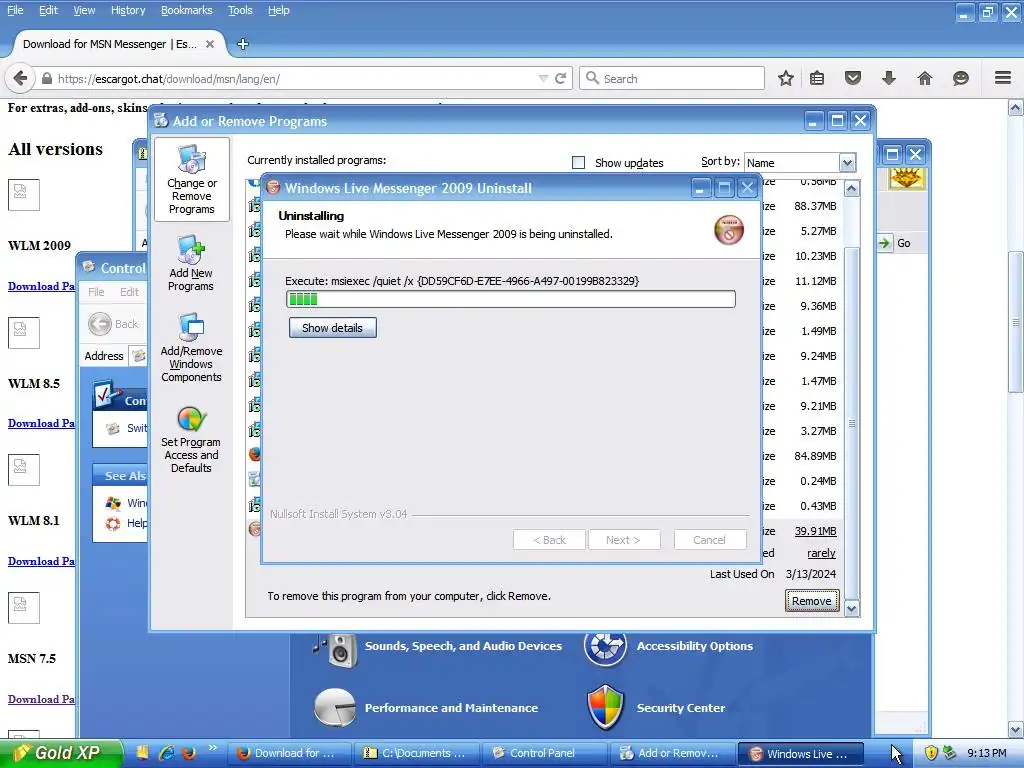Open the Help menu in Firefox
This screenshot has width=1024, height=768.
click(x=279, y=10)
